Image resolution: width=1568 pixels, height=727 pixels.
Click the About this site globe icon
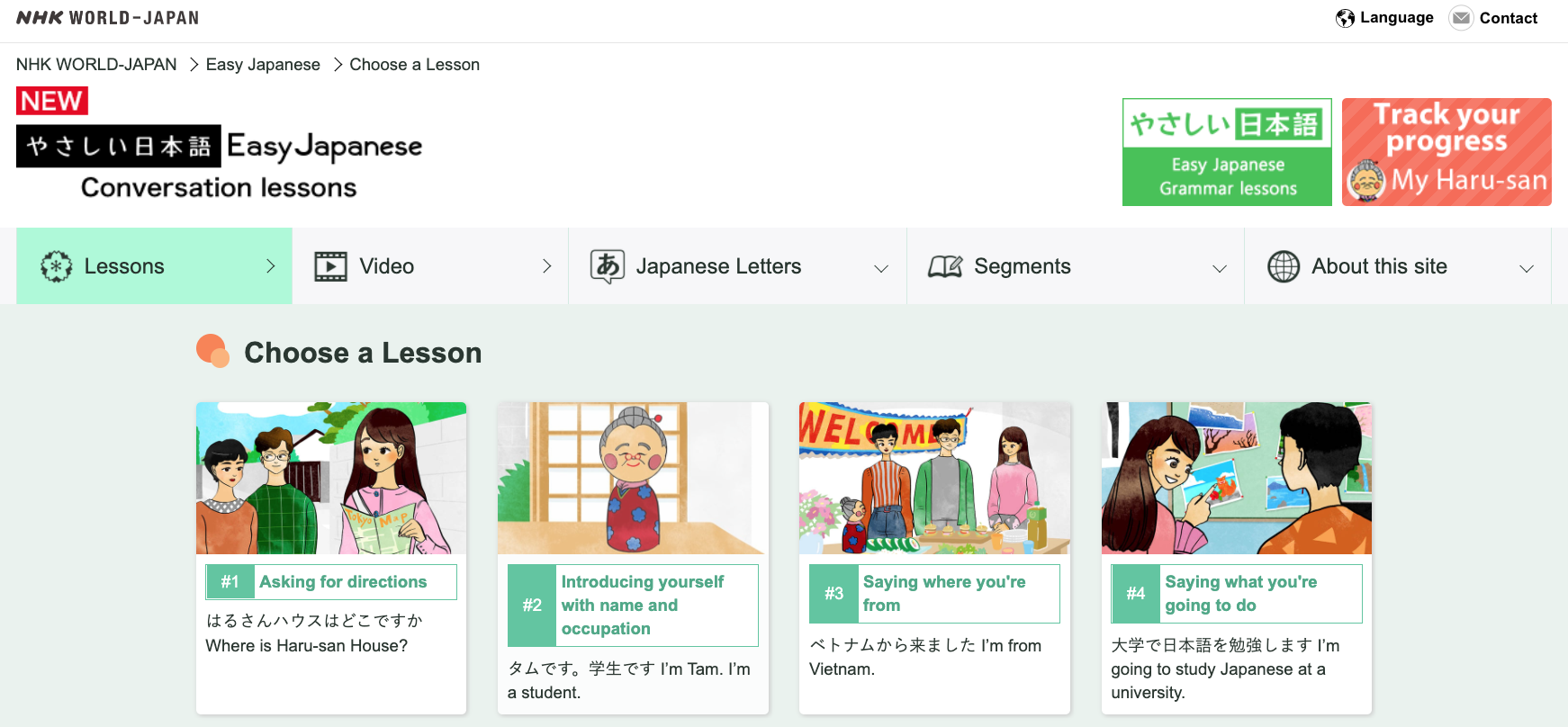click(x=1284, y=266)
